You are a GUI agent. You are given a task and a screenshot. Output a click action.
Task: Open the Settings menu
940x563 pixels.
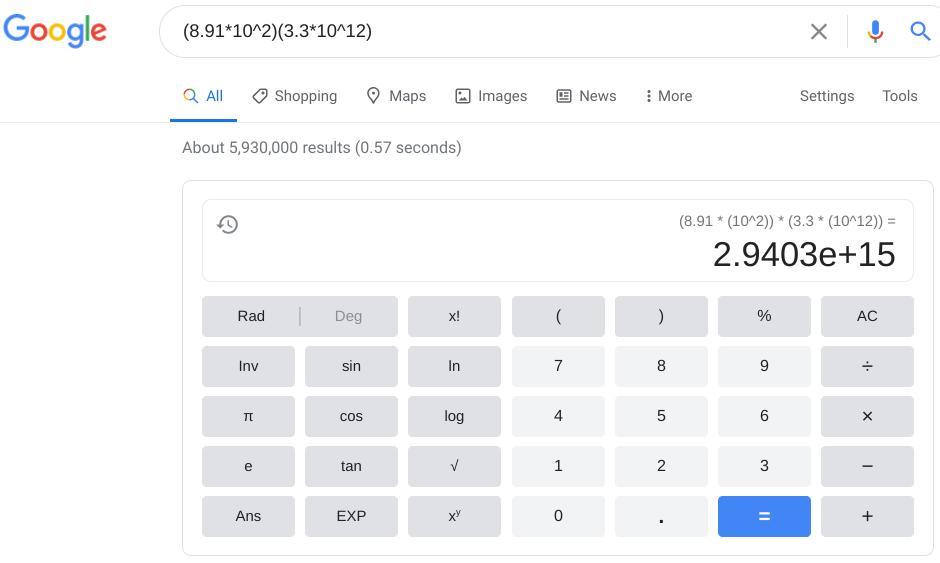tap(826, 96)
